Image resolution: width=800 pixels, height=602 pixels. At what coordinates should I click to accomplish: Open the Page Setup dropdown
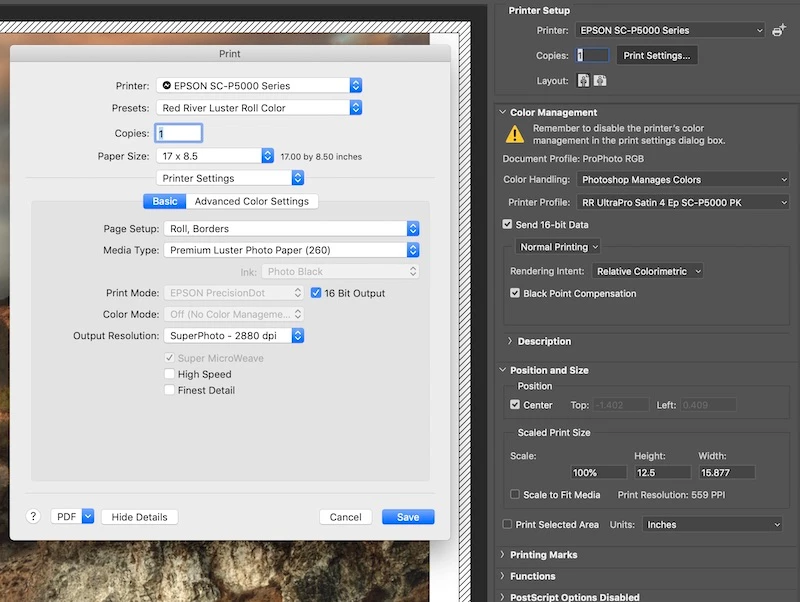(291, 228)
